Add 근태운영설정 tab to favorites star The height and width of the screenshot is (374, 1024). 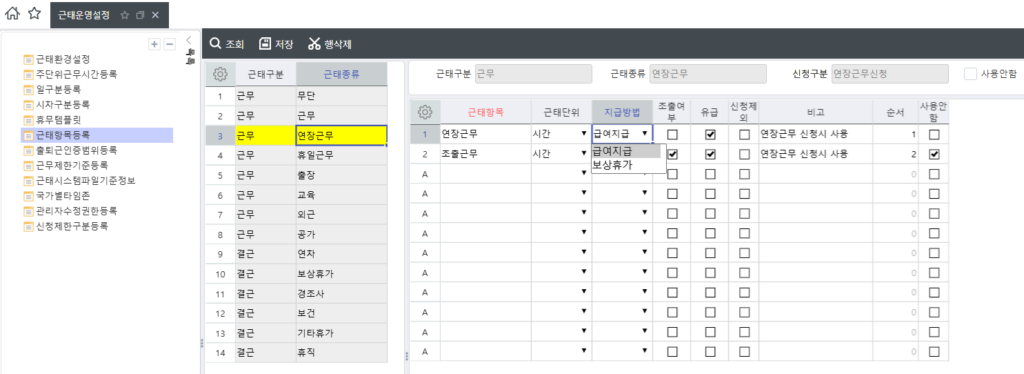click(124, 14)
